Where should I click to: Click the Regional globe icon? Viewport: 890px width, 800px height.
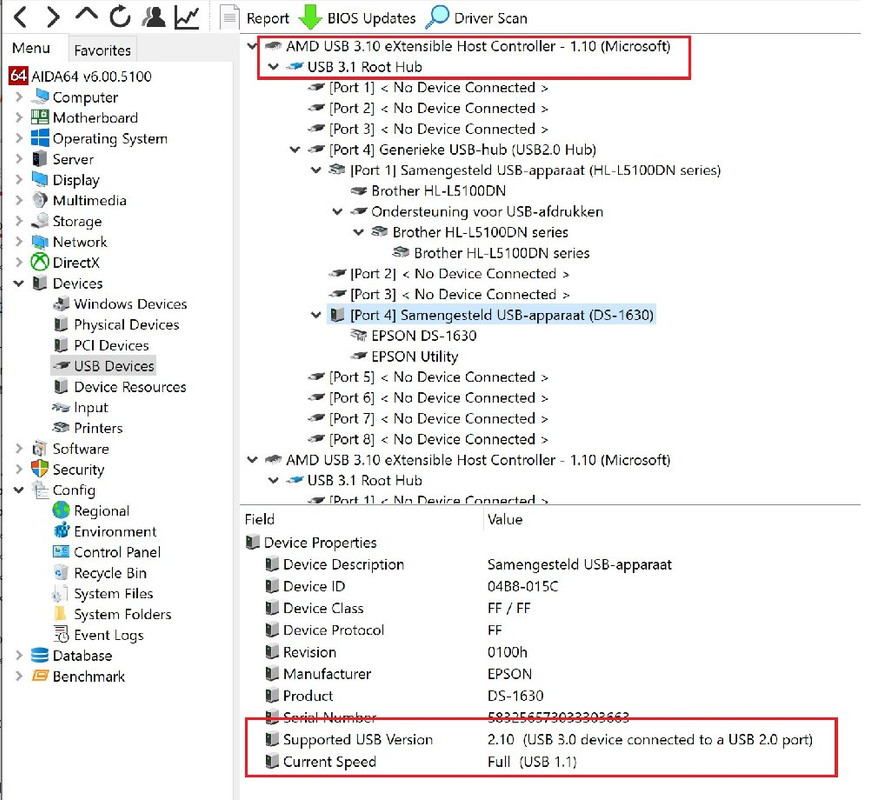pos(61,510)
